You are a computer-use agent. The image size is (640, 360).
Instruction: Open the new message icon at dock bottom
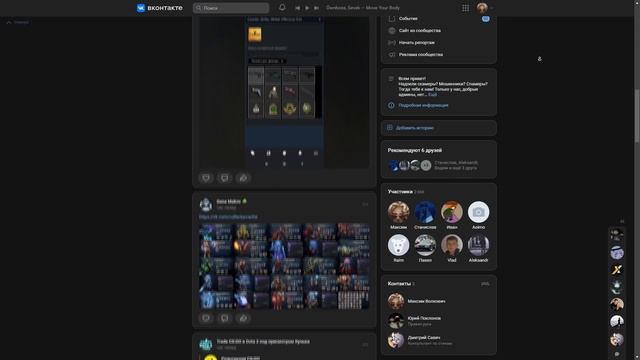[x=617, y=354]
